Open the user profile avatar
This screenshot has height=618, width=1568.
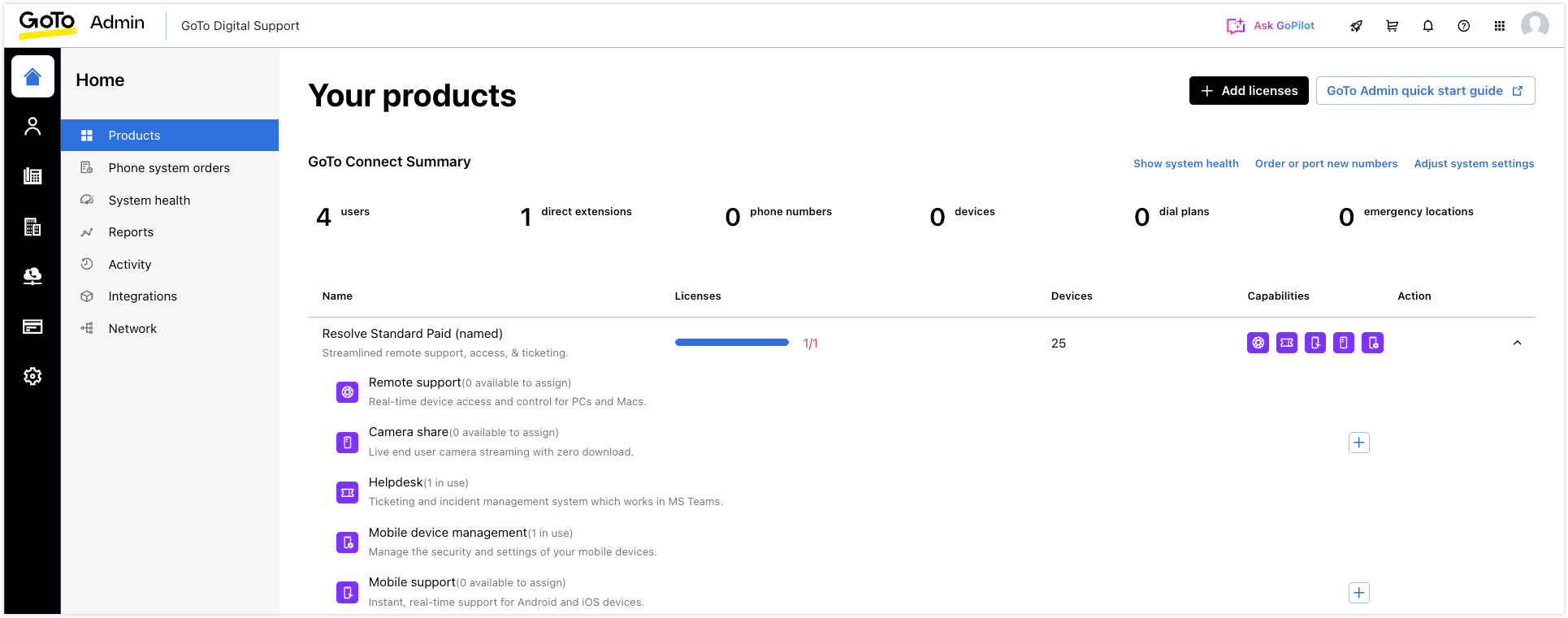tap(1534, 25)
